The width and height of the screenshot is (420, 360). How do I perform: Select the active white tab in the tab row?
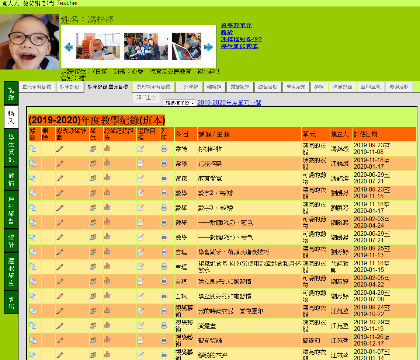point(108,87)
